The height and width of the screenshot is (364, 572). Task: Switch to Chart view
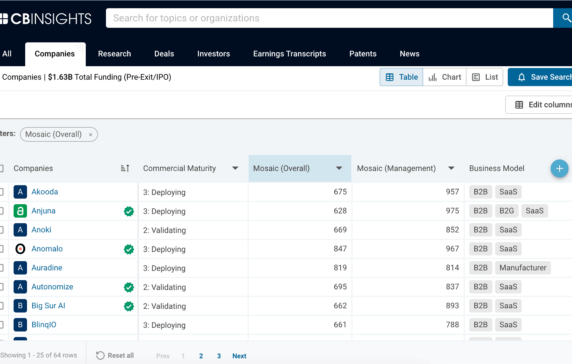click(444, 77)
